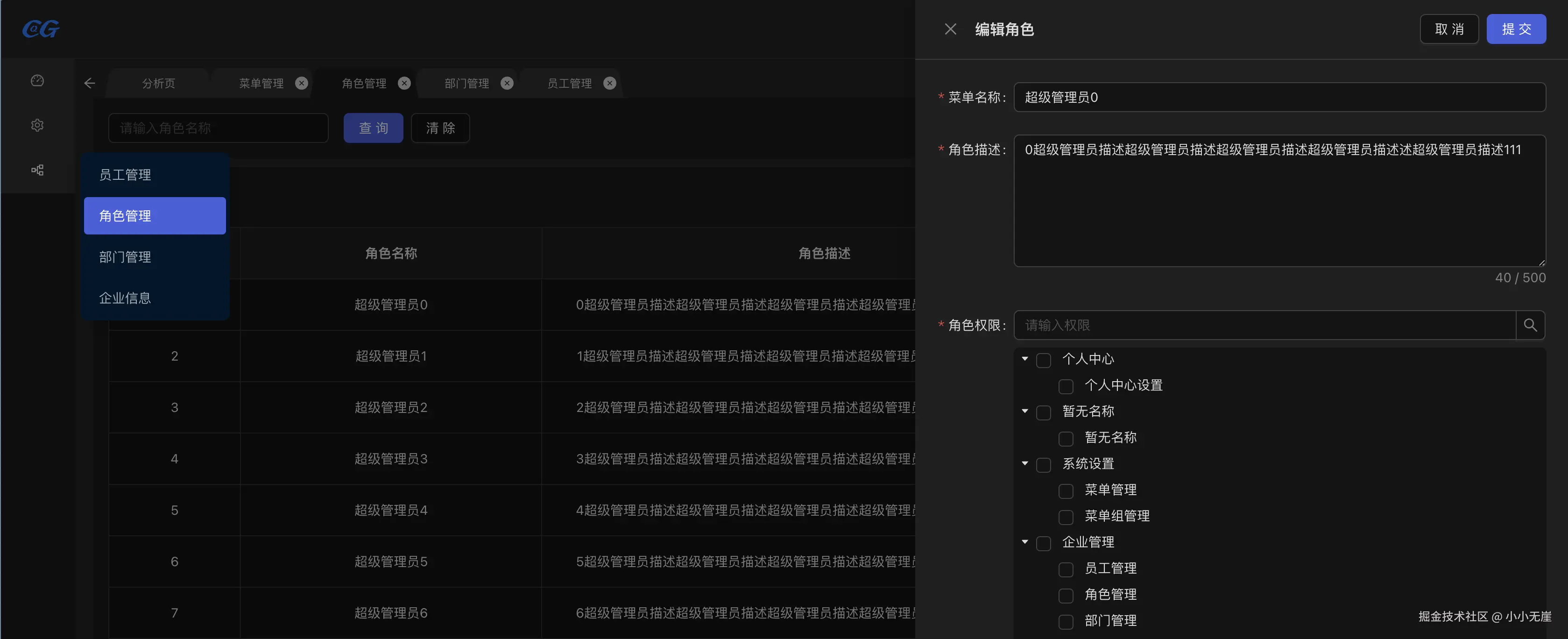The width and height of the screenshot is (1568, 639).
Task: Click the 提交 submit button
Action: (x=1516, y=29)
